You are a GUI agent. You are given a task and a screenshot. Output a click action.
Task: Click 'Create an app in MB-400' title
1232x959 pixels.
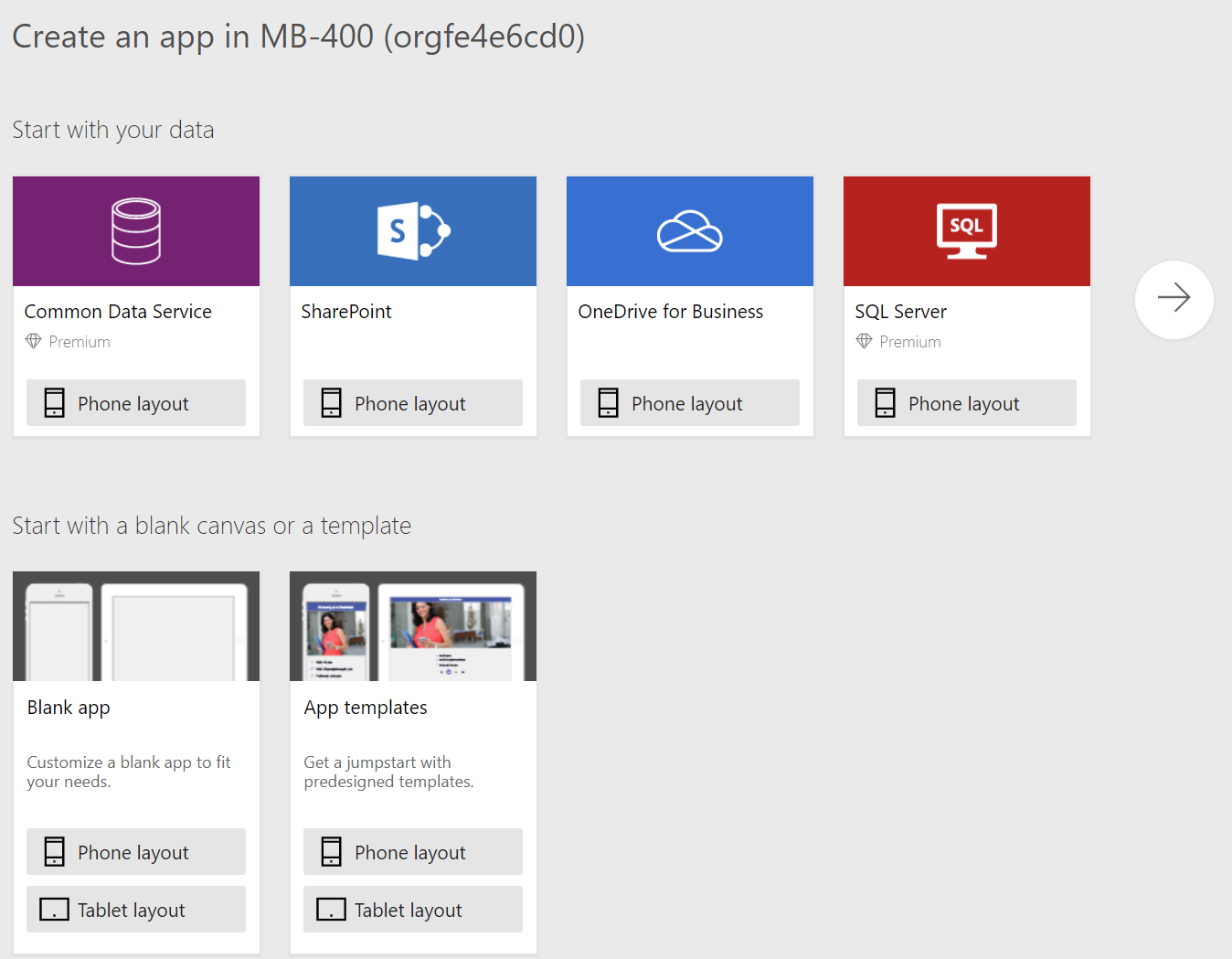[x=299, y=37]
